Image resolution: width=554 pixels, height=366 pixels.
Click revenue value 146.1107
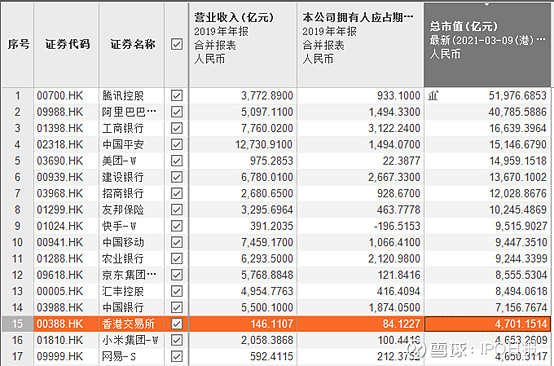pyautogui.click(x=272, y=324)
